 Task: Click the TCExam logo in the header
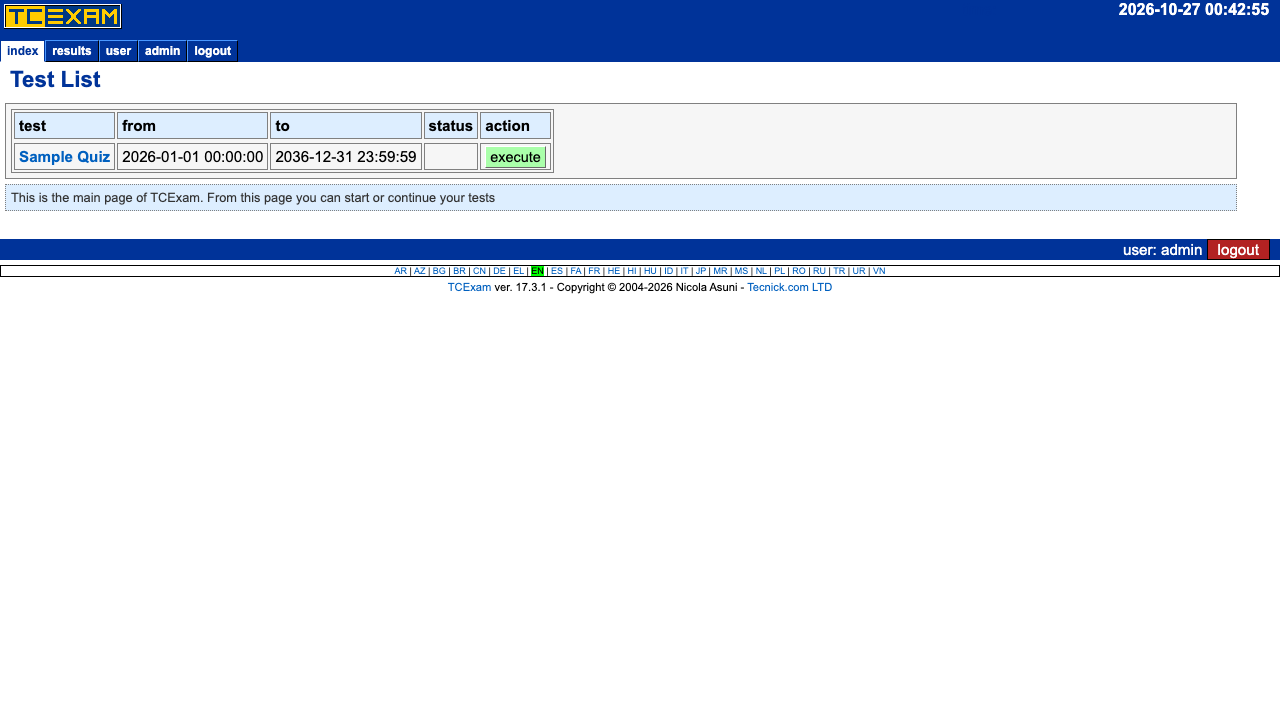pyautogui.click(x=63, y=16)
